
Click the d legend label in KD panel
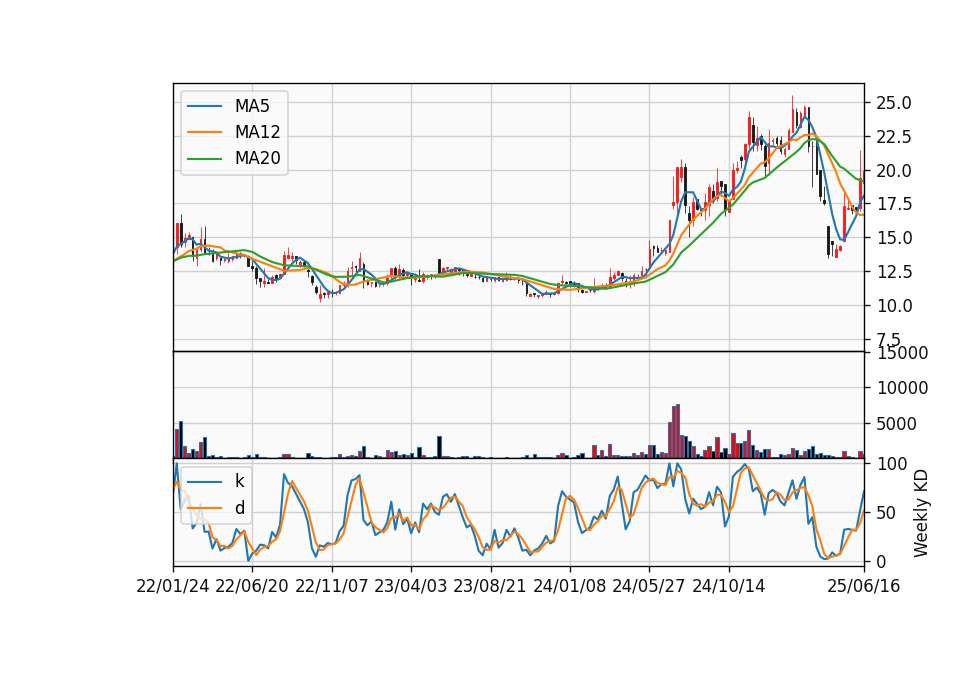pos(240,508)
